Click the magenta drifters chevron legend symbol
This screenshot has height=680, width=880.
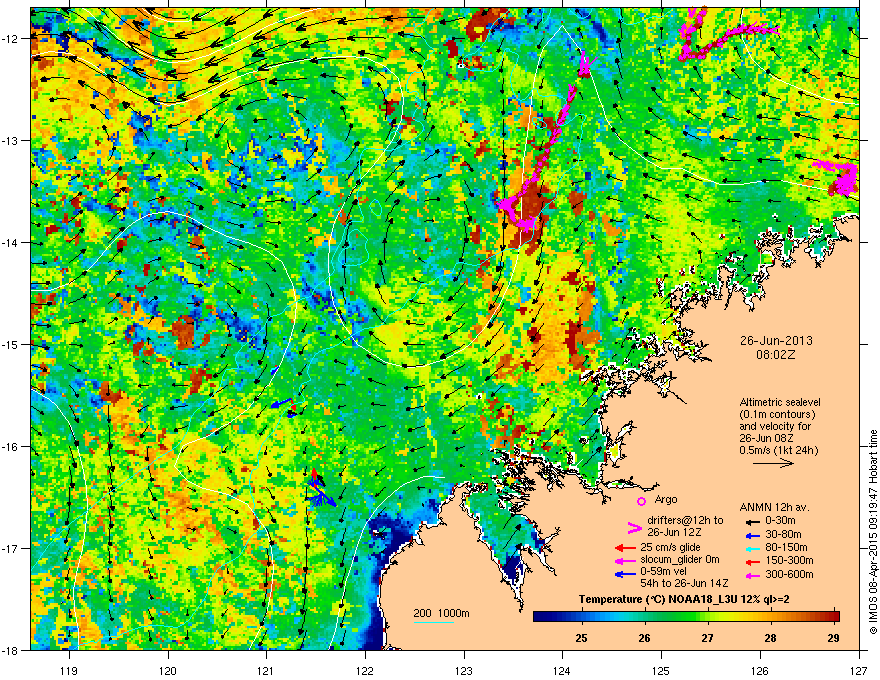634,527
